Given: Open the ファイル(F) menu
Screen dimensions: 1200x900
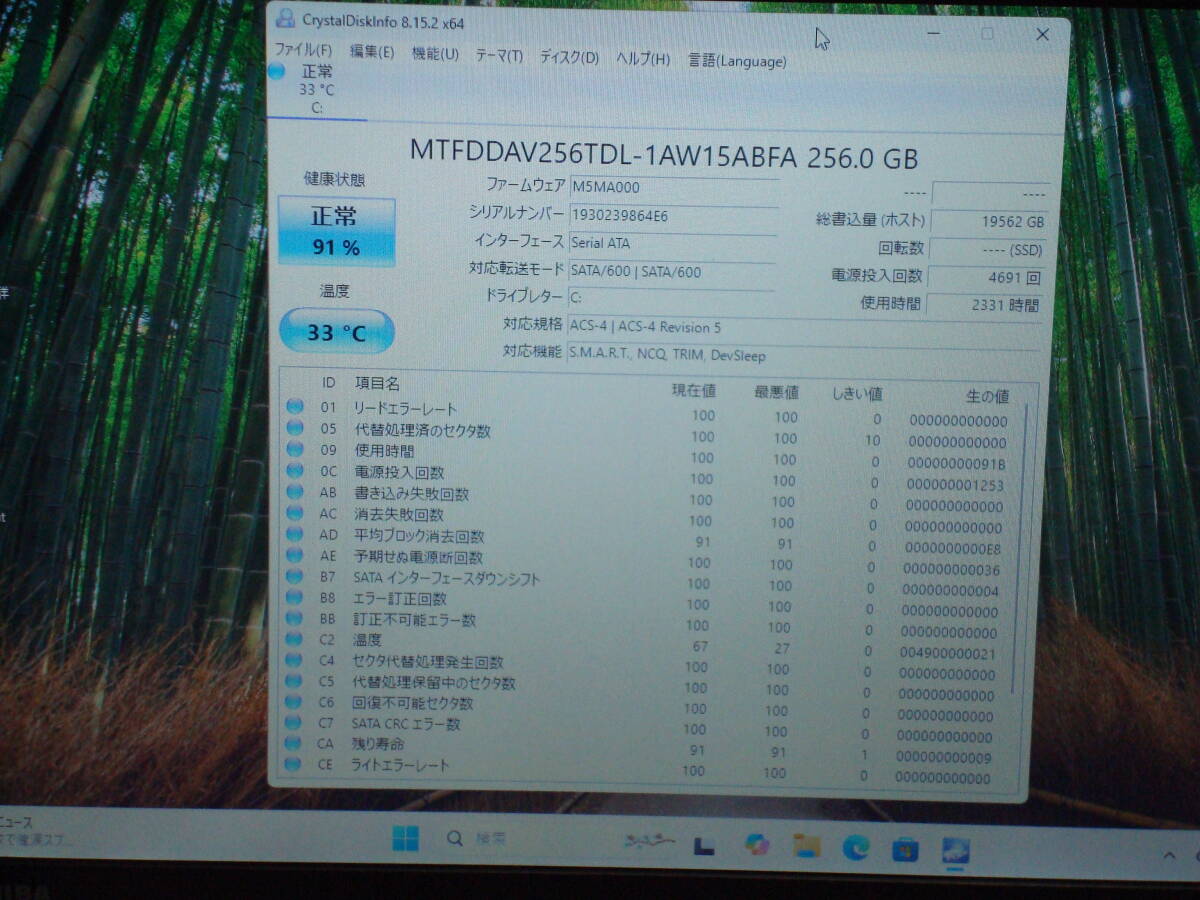Looking at the screenshot, I should [x=303, y=50].
